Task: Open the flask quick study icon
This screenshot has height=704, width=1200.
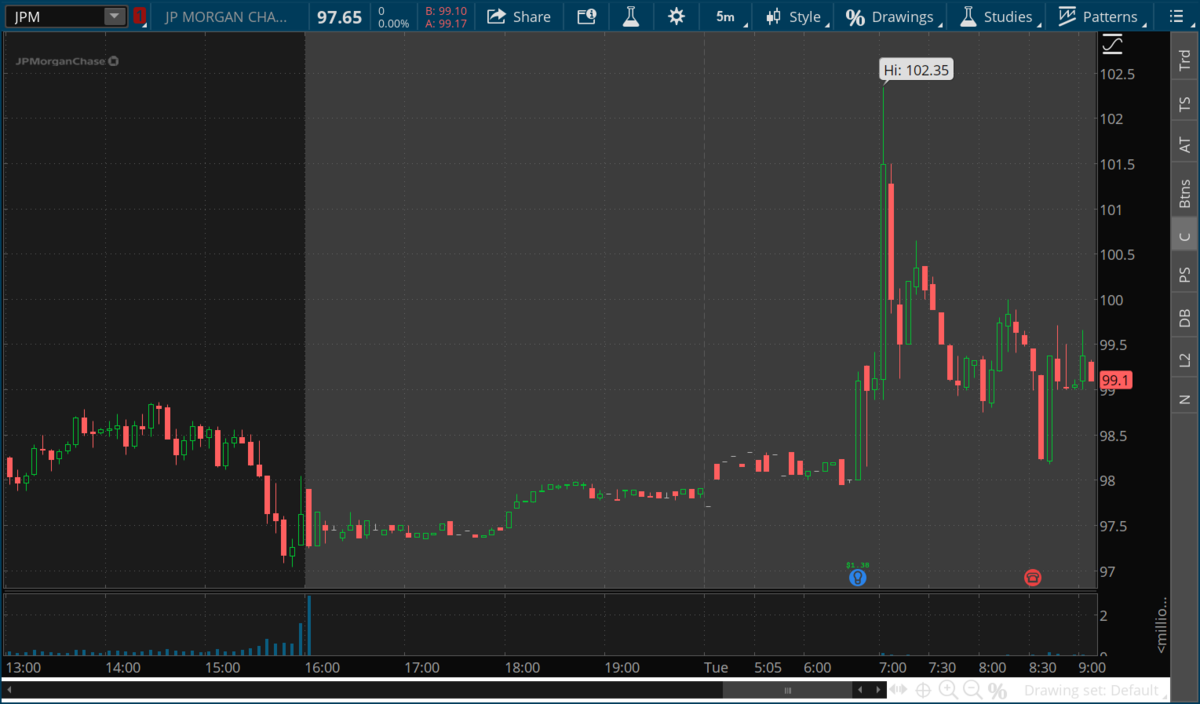Action: tap(630, 16)
